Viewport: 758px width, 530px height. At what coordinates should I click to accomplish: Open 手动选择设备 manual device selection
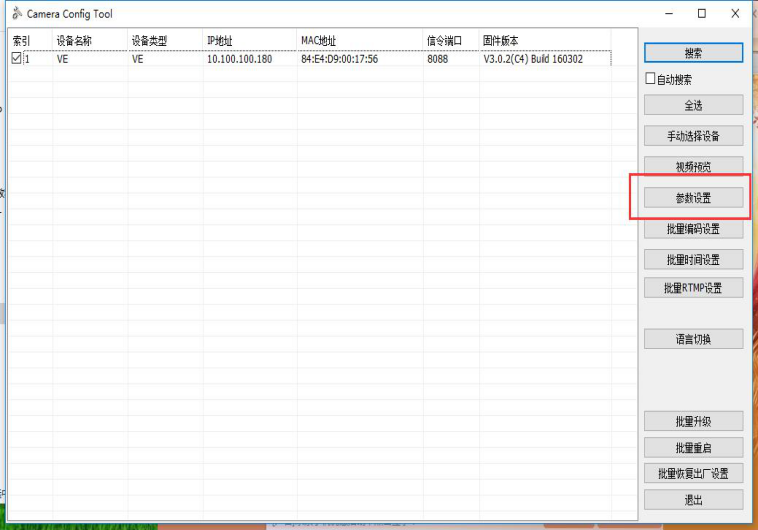[693, 135]
